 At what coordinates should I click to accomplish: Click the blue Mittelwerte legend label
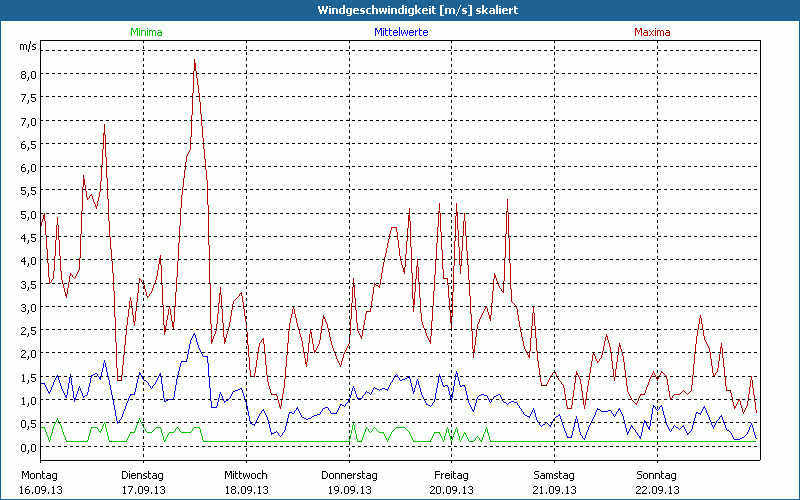pyautogui.click(x=400, y=32)
